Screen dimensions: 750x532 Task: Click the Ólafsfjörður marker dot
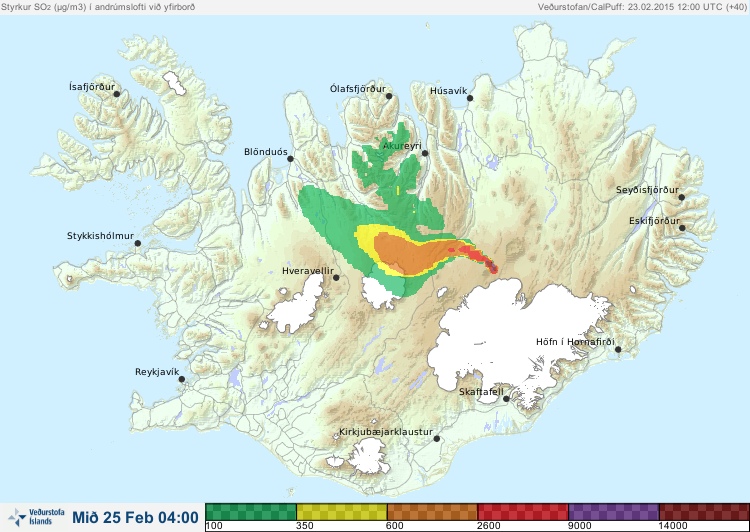389,96
